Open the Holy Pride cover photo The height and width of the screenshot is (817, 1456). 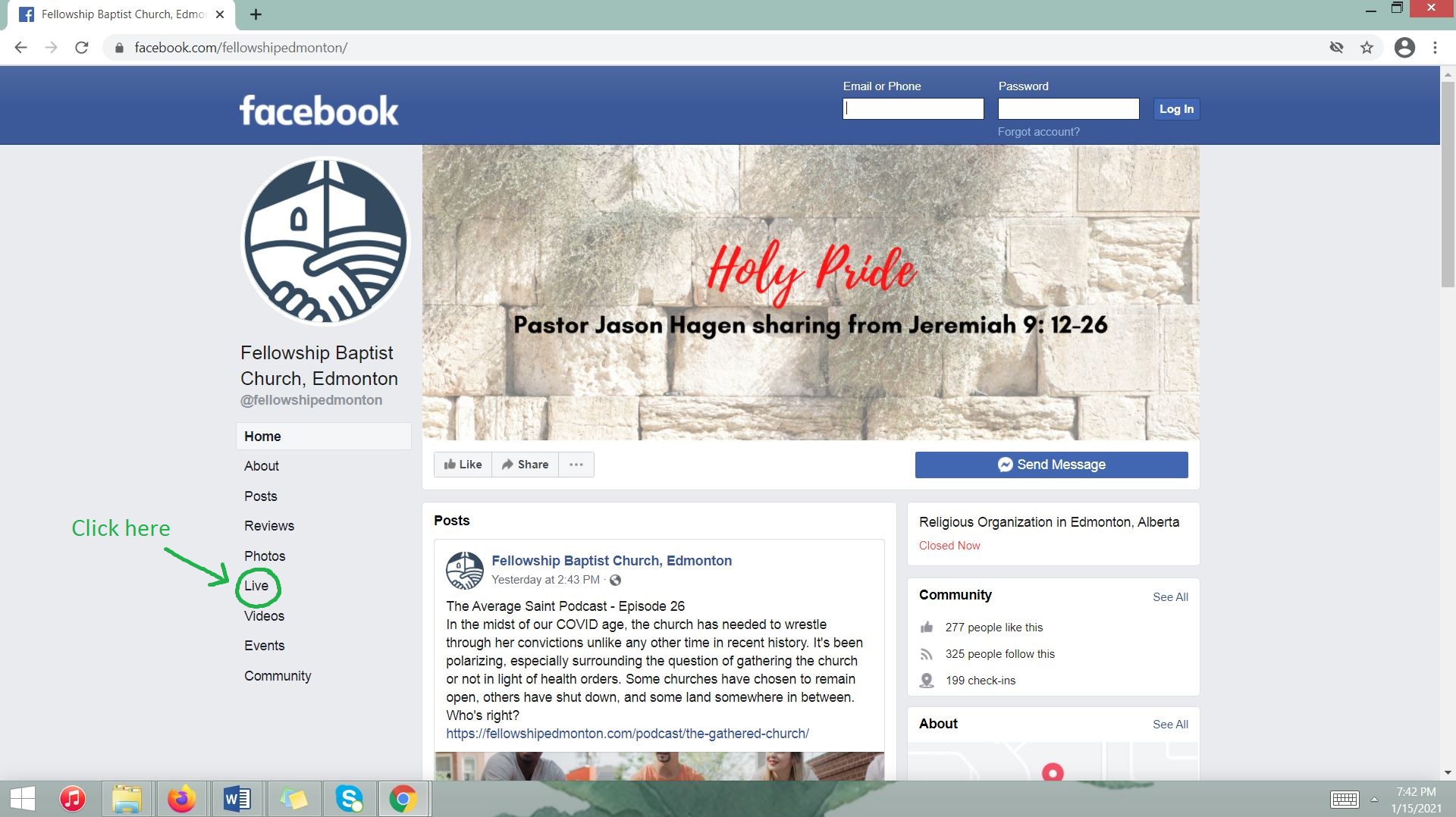click(x=811, y=293)
